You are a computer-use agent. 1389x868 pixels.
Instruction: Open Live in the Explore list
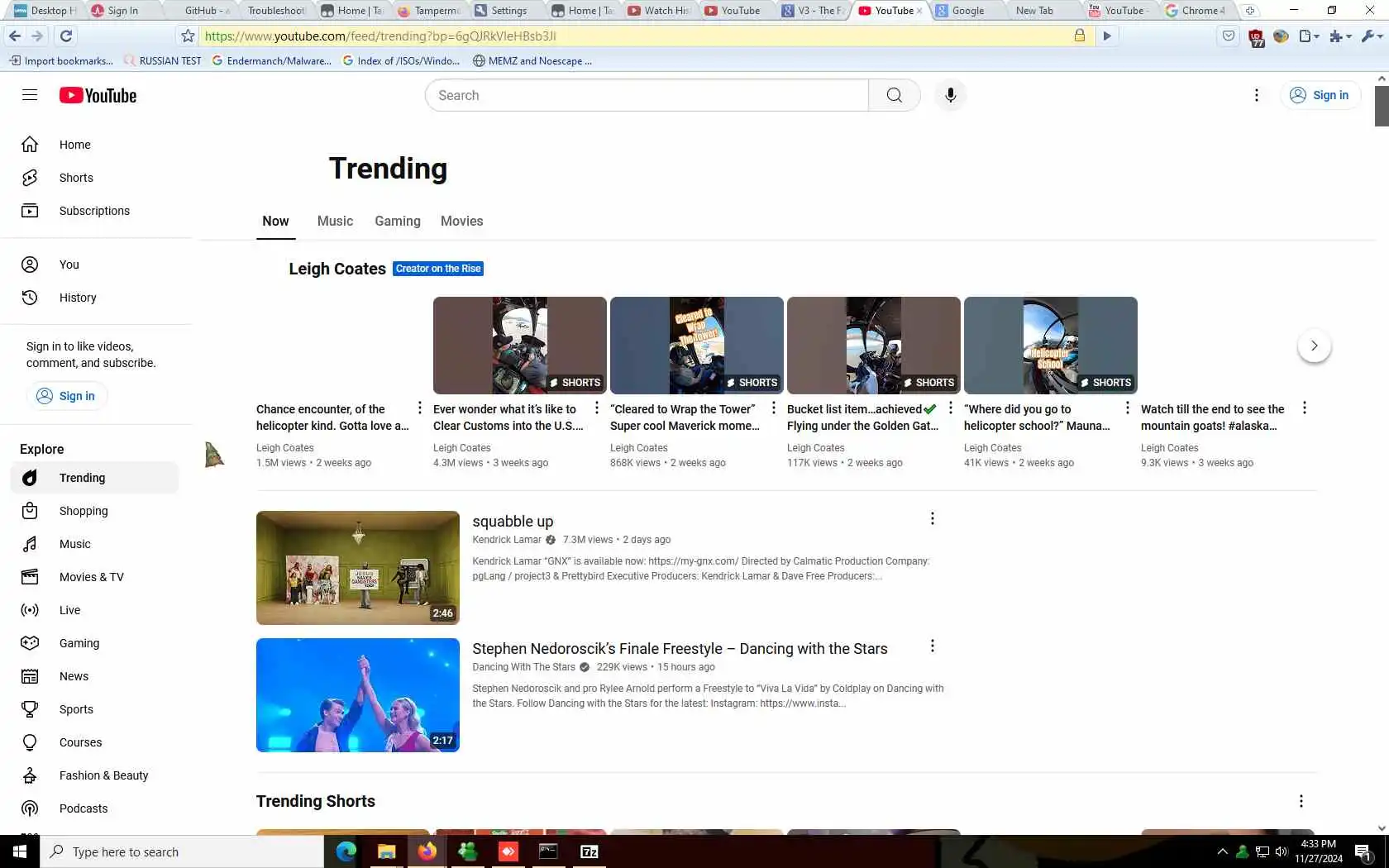96,610
